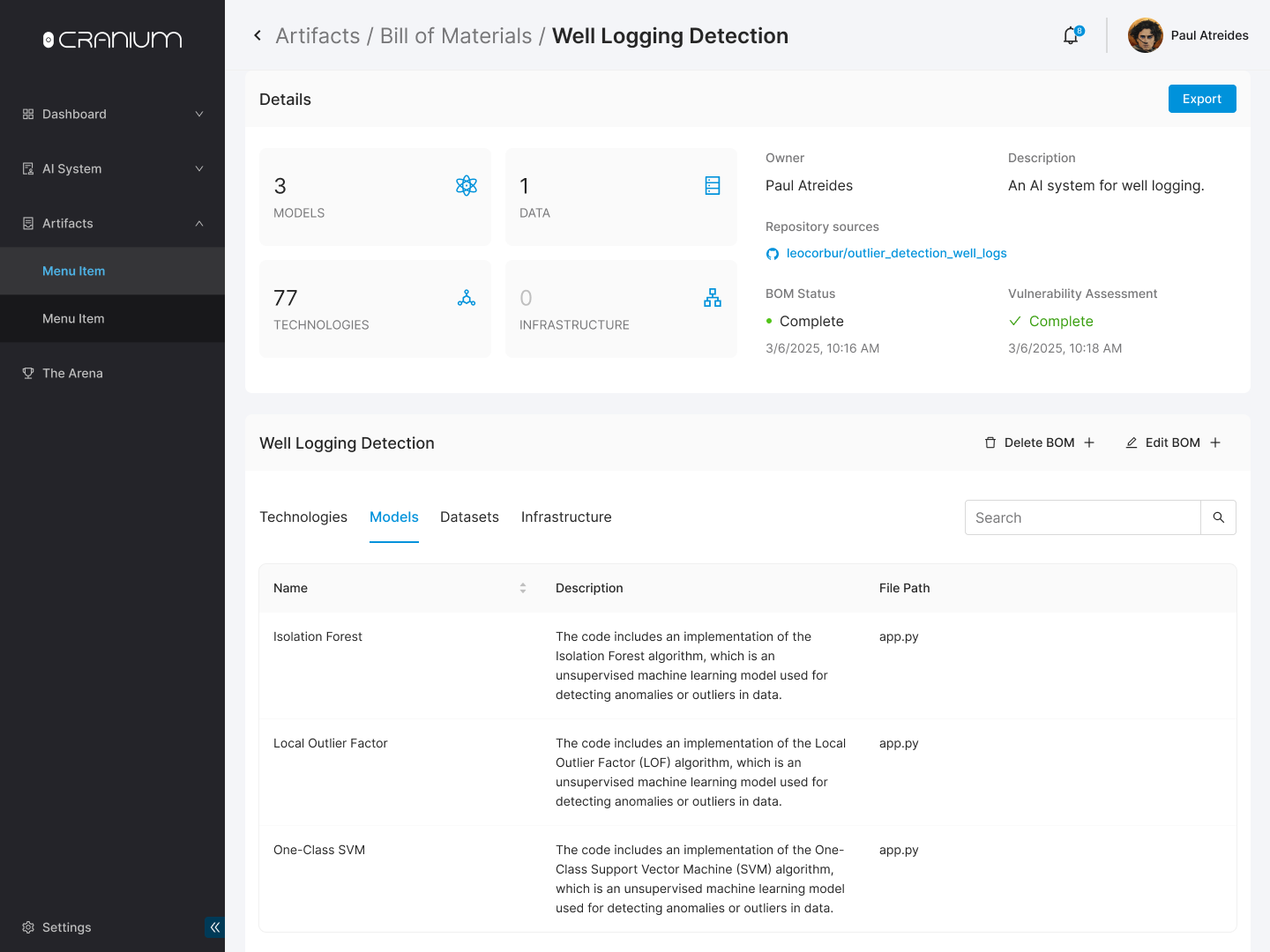Click the Description column header

coord(589,588)
